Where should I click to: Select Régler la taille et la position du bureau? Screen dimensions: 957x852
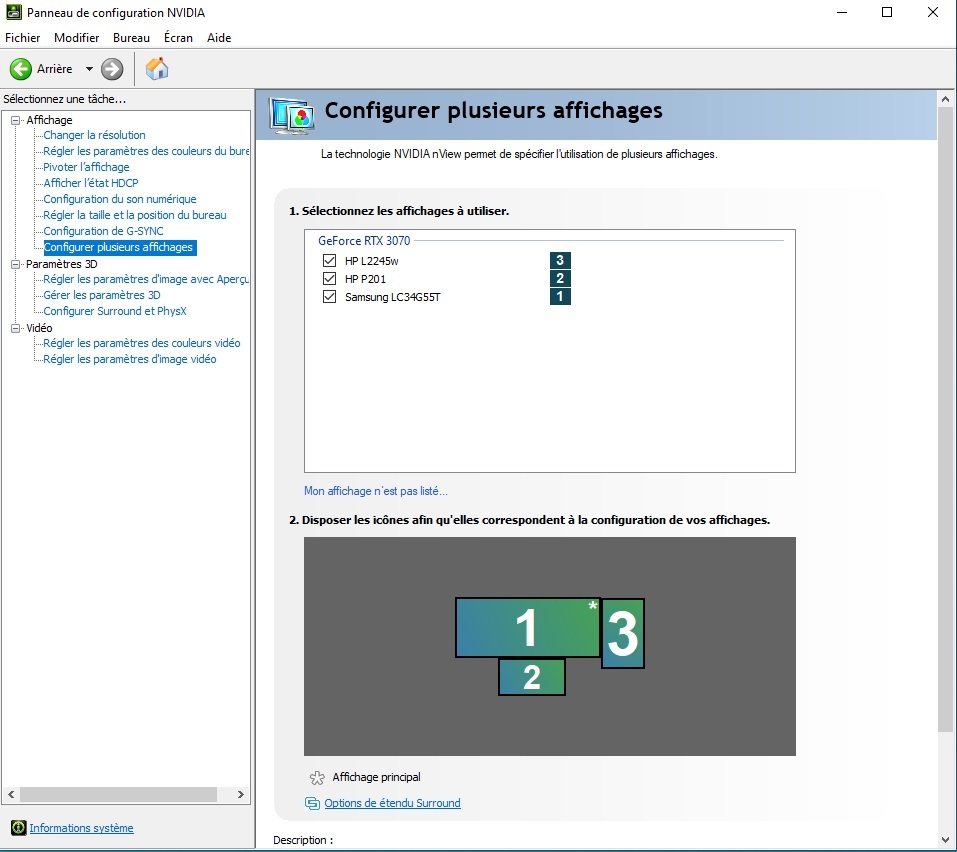135,215
